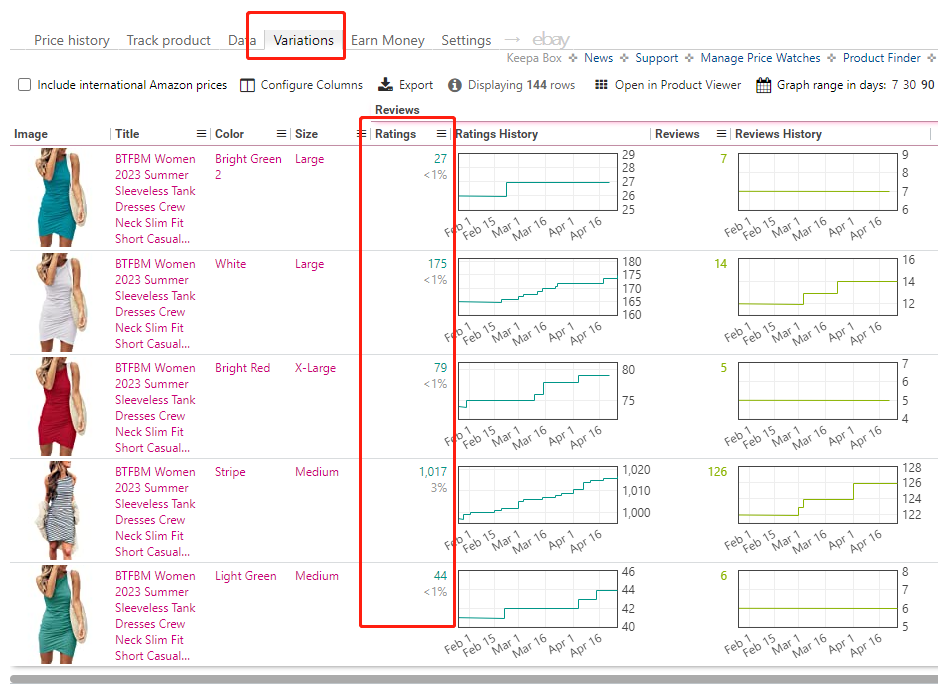The image size is (938, 693).
Task: Enable Include international Amazon prices checkbox
Action: tap(25, 85)
